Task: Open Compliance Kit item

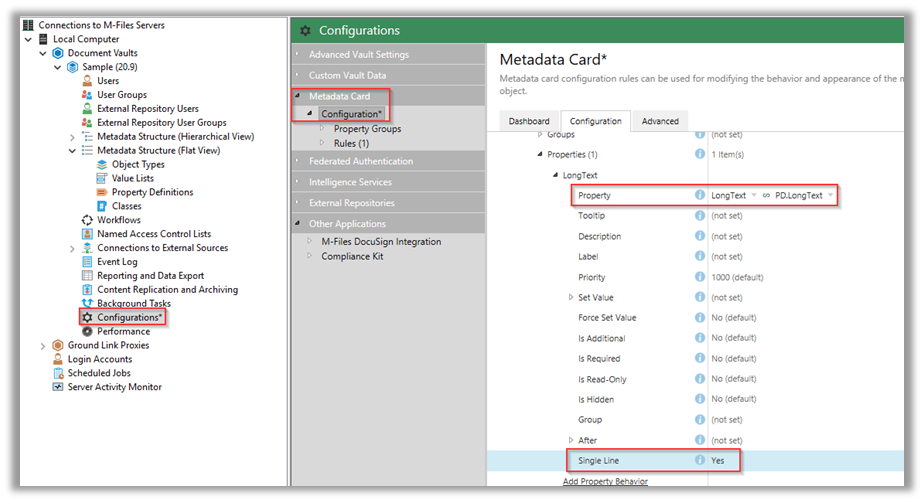Action: 352,256
